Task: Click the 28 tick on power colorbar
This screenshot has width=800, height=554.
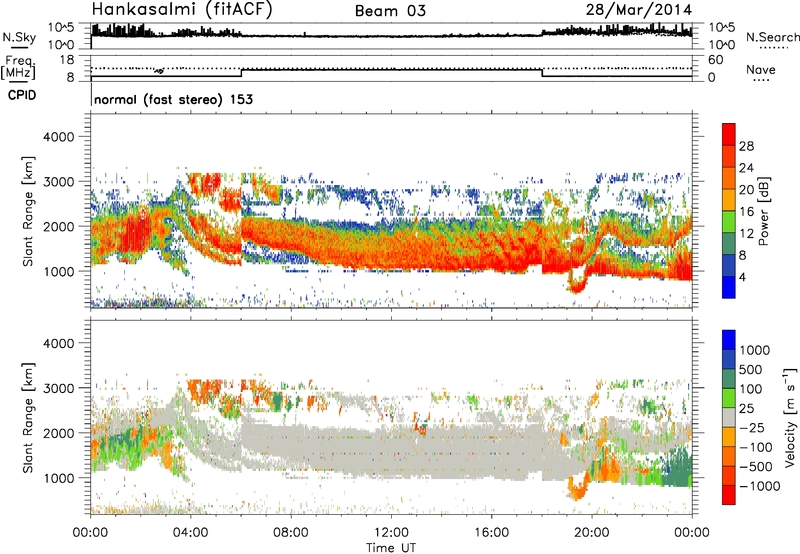Action: [746, 146]
